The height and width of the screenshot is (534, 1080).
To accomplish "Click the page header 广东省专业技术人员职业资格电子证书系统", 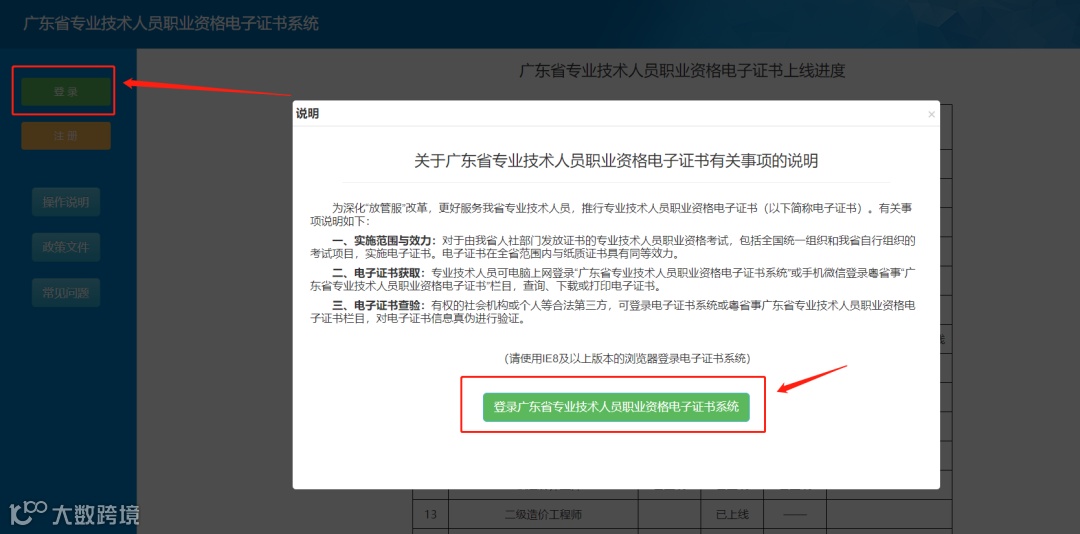I will click(x=171, y=23).
